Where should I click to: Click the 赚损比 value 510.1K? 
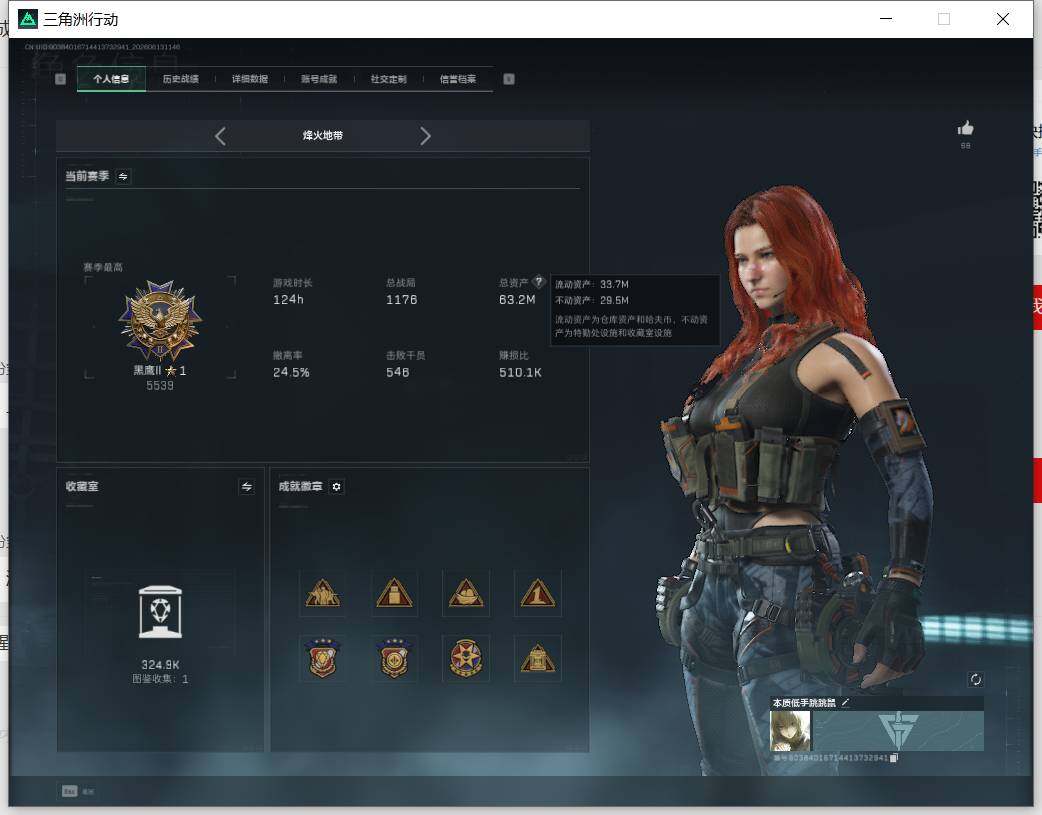pos(520,372)
